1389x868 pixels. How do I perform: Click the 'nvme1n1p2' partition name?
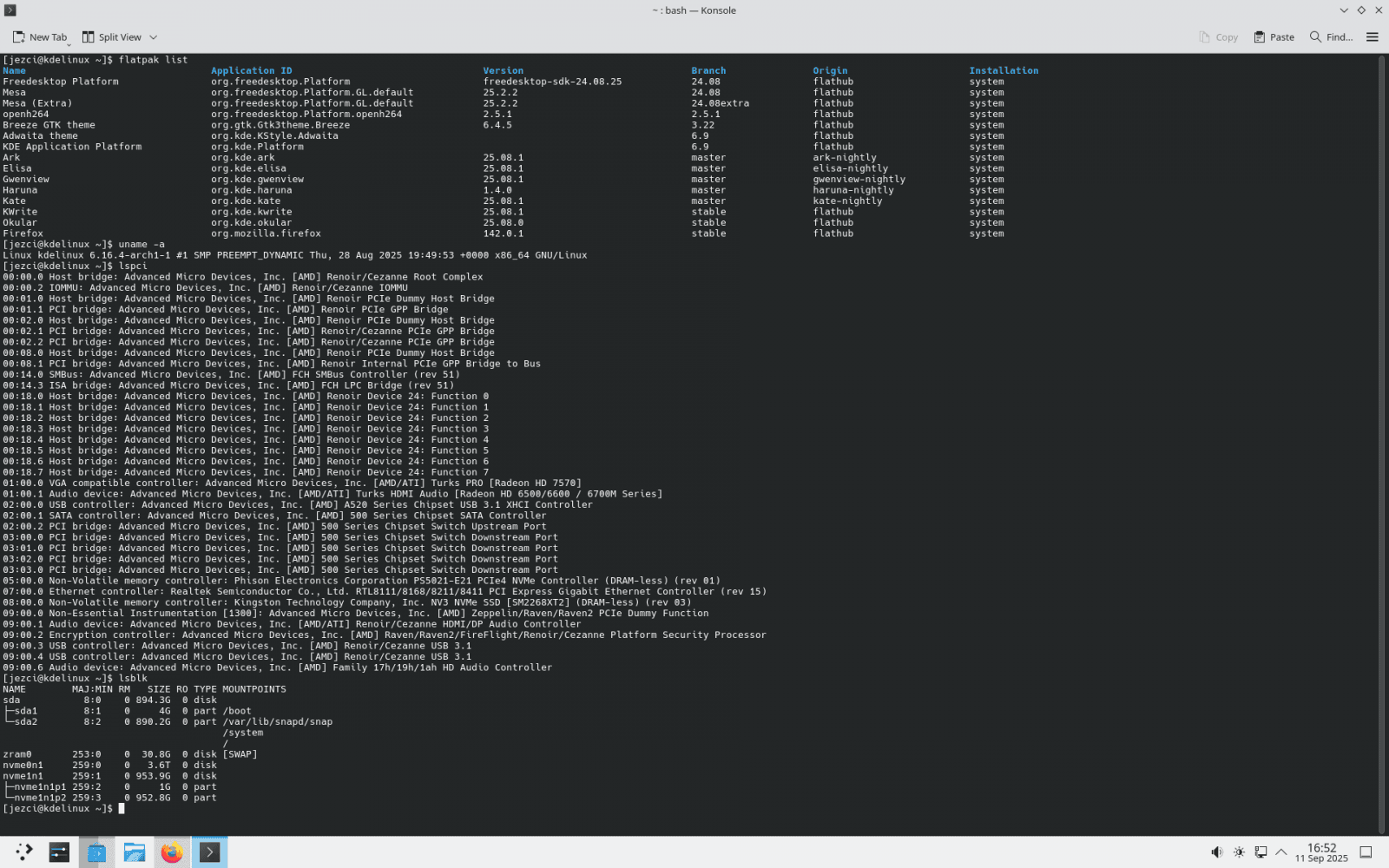pos(40,798)
